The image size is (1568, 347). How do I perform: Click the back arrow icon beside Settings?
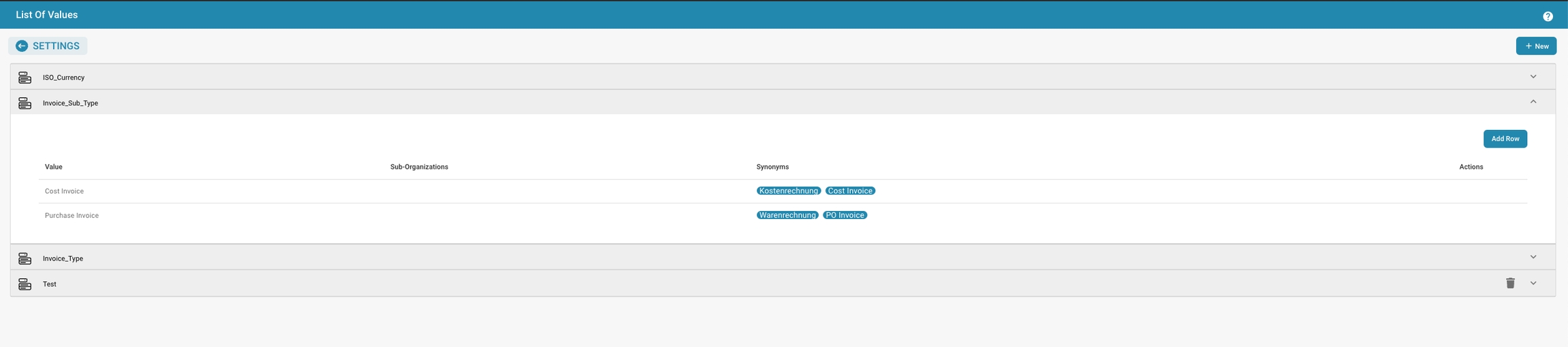(x=22, y=46)
